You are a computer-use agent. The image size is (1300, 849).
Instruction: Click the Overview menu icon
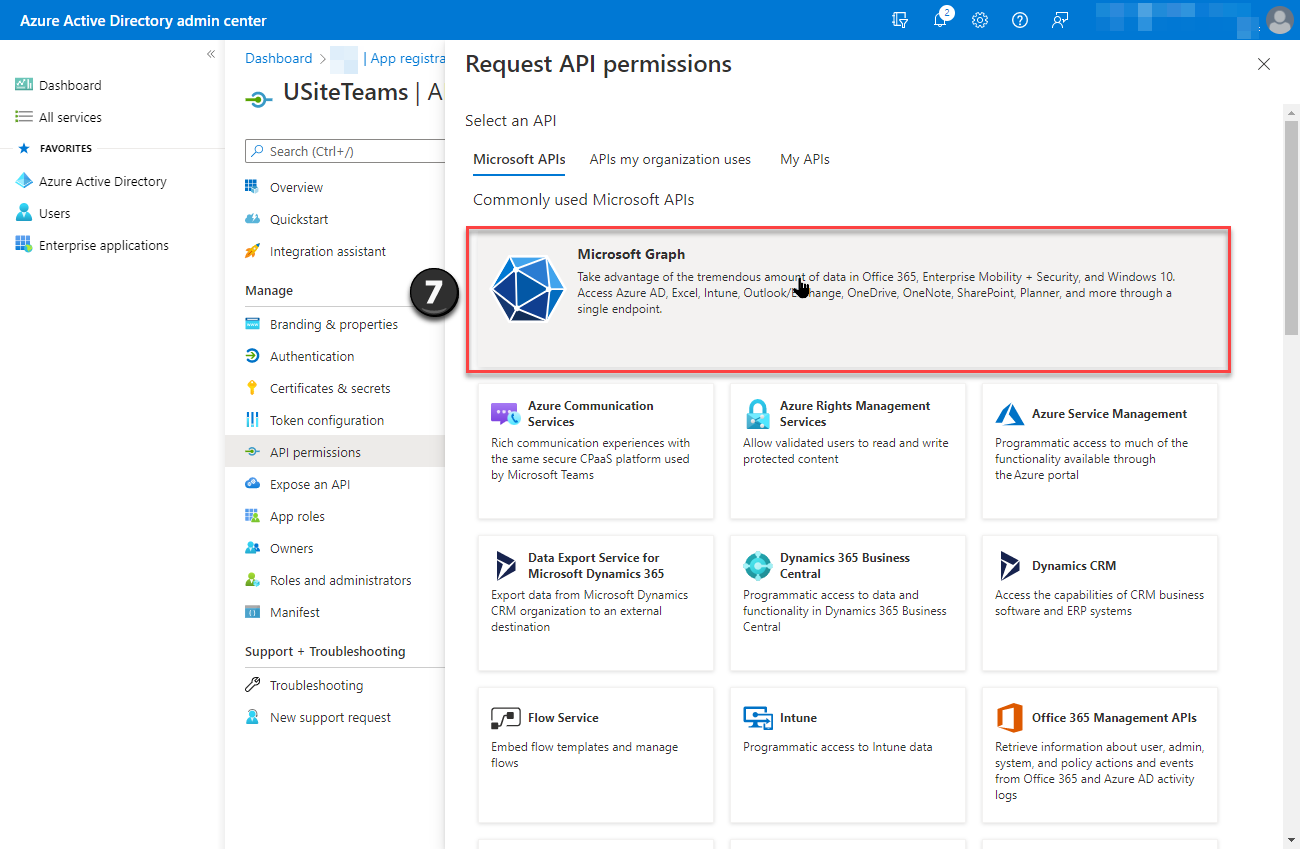tap(252, 187)
